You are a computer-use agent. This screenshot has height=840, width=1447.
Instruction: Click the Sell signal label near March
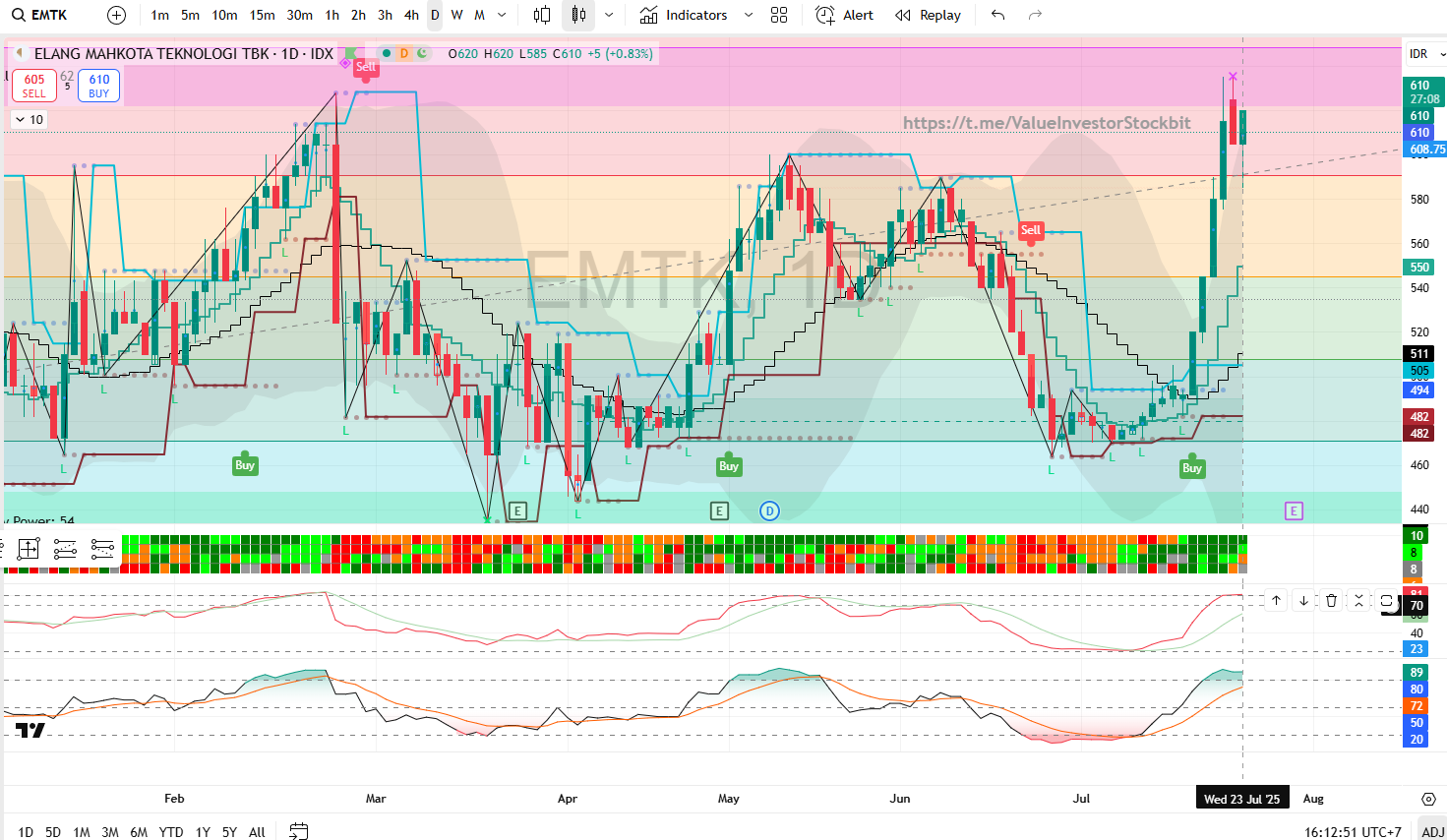pos(366,67)
